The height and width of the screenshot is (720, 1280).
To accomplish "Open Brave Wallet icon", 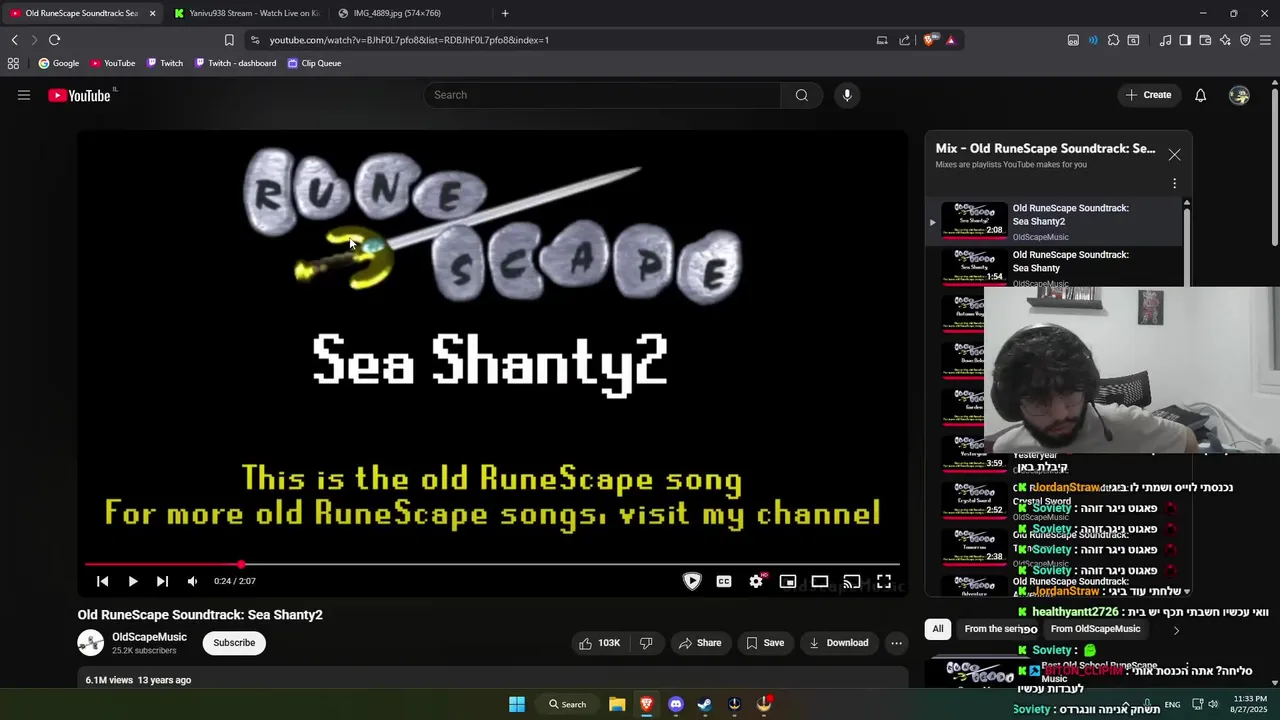I will coord(1205,40).
